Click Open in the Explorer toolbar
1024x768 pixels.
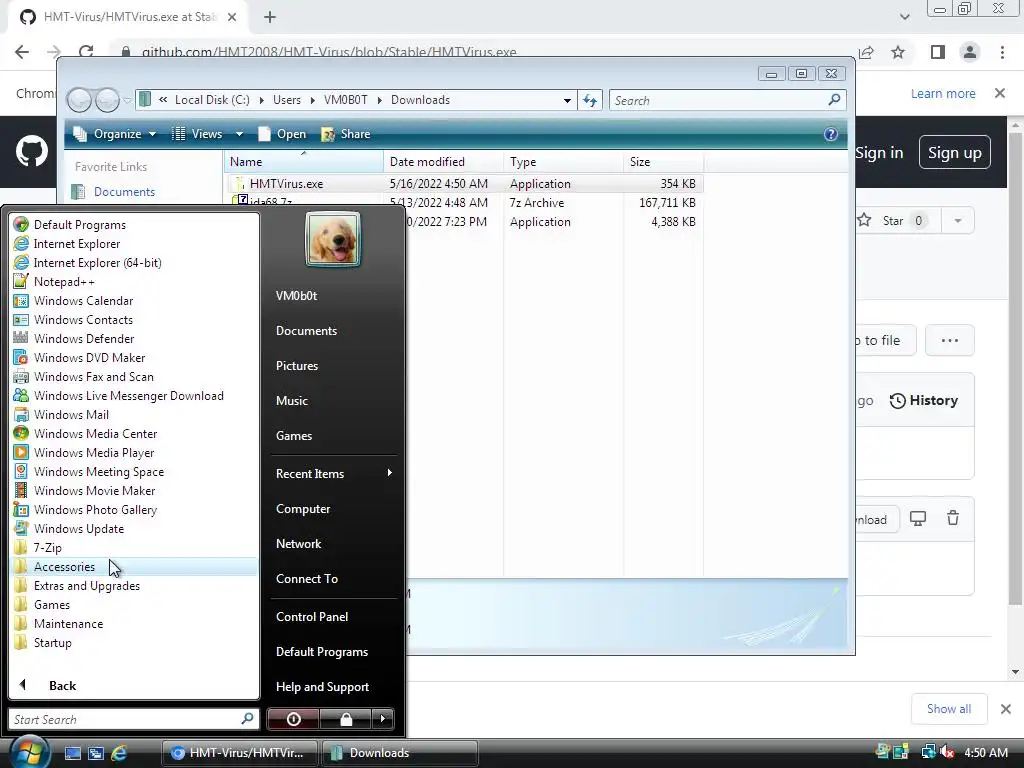click(282, 134)
